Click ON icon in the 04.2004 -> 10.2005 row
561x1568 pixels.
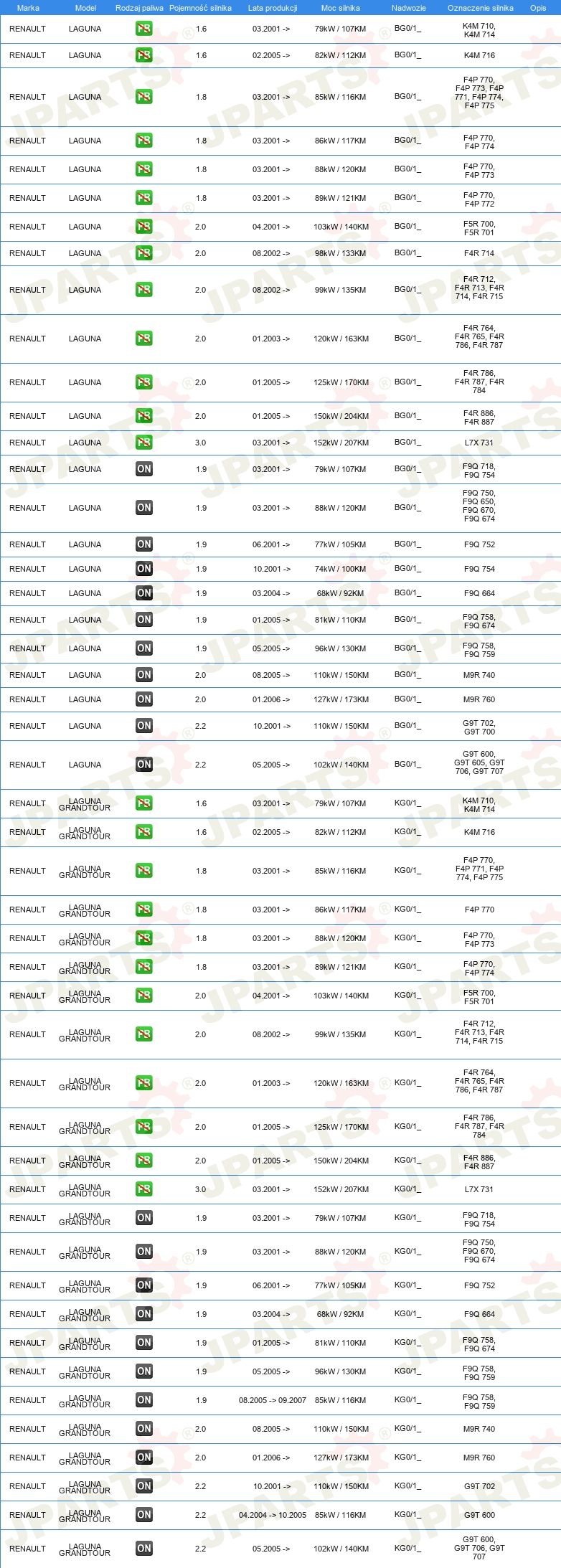tap(144, 1515)
